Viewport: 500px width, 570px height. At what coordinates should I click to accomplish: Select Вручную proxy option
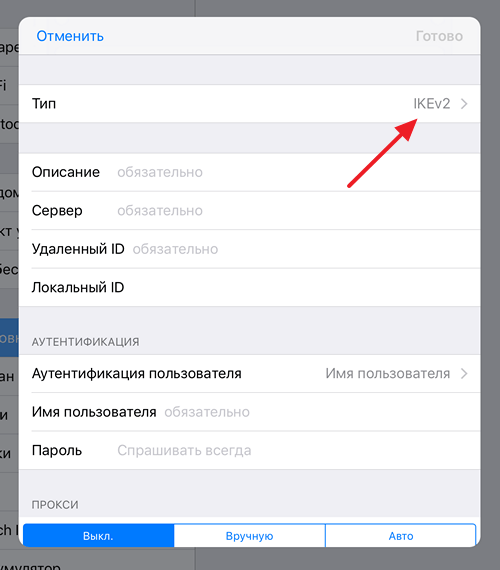[x=249, y=535]
